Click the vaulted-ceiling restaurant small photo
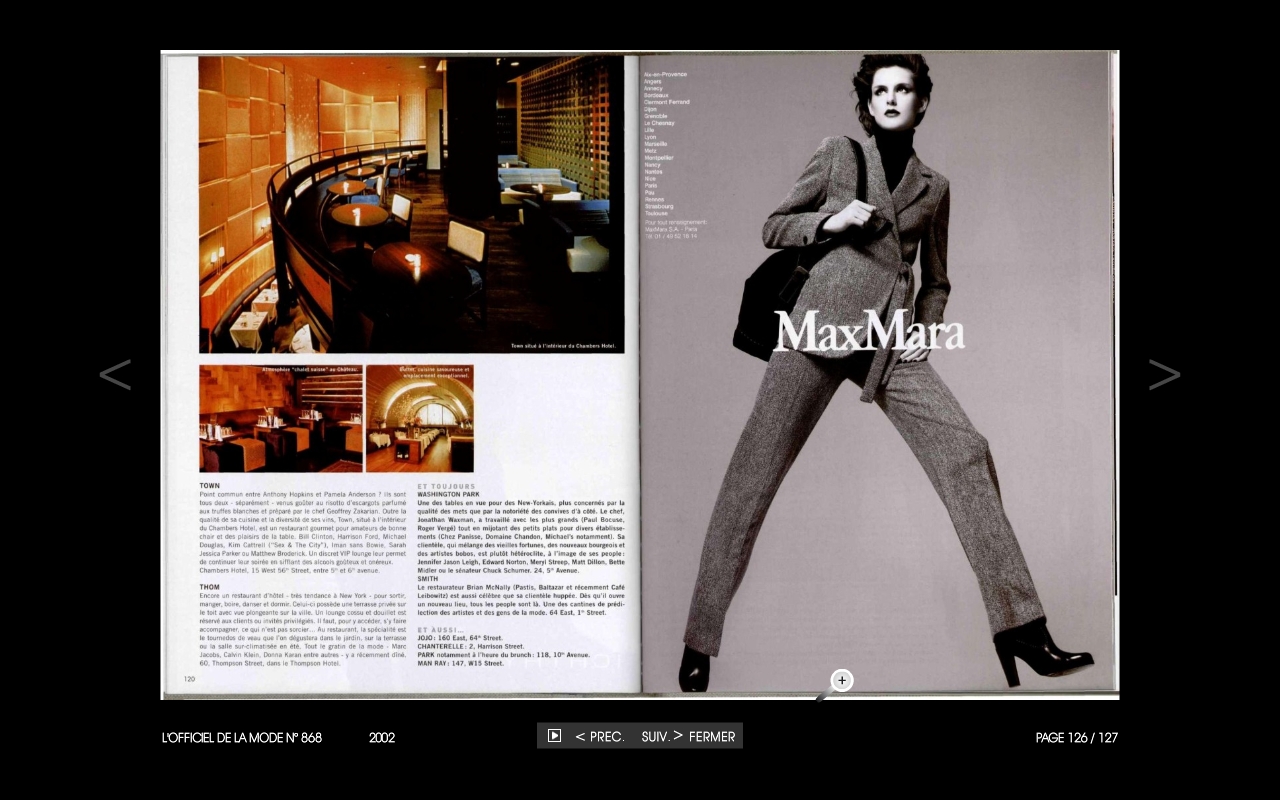 pyautogui.click(x=419, y=418)
